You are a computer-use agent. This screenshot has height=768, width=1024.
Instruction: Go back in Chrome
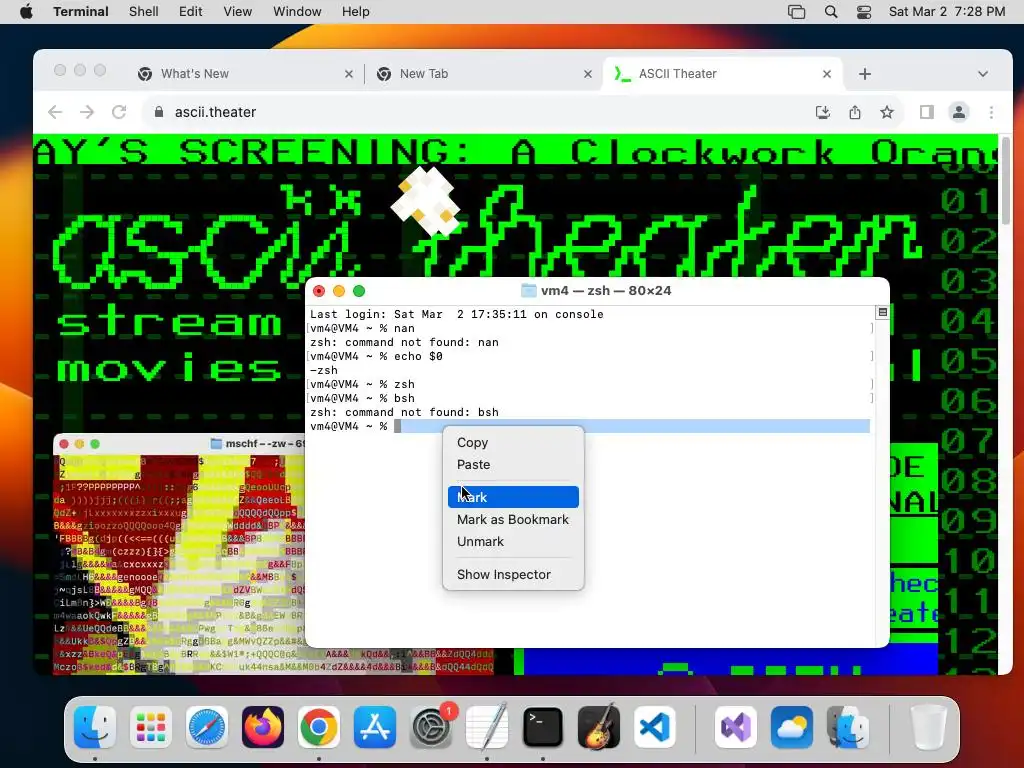56,112
